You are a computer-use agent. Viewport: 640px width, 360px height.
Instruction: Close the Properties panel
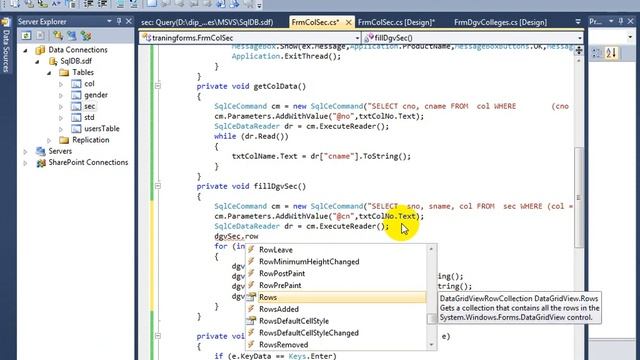coord(631,21)
